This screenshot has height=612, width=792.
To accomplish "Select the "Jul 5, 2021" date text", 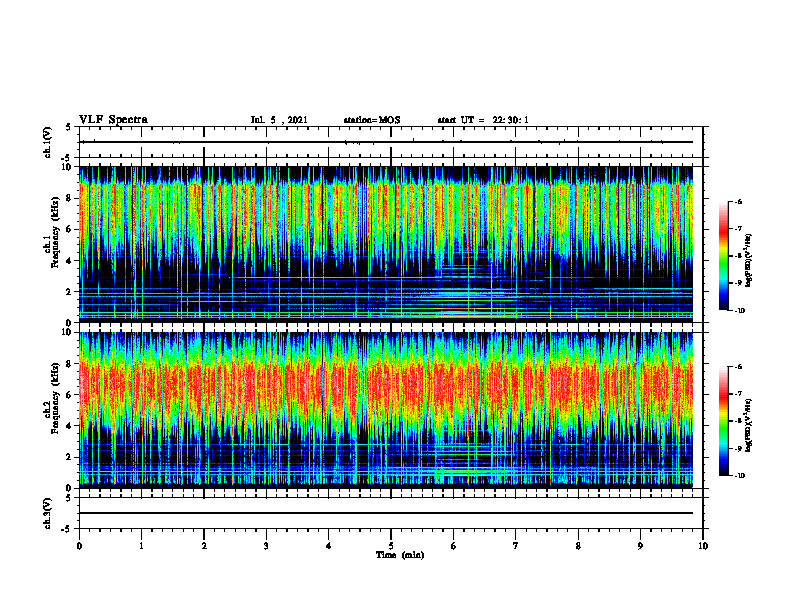I will [279, 120].
